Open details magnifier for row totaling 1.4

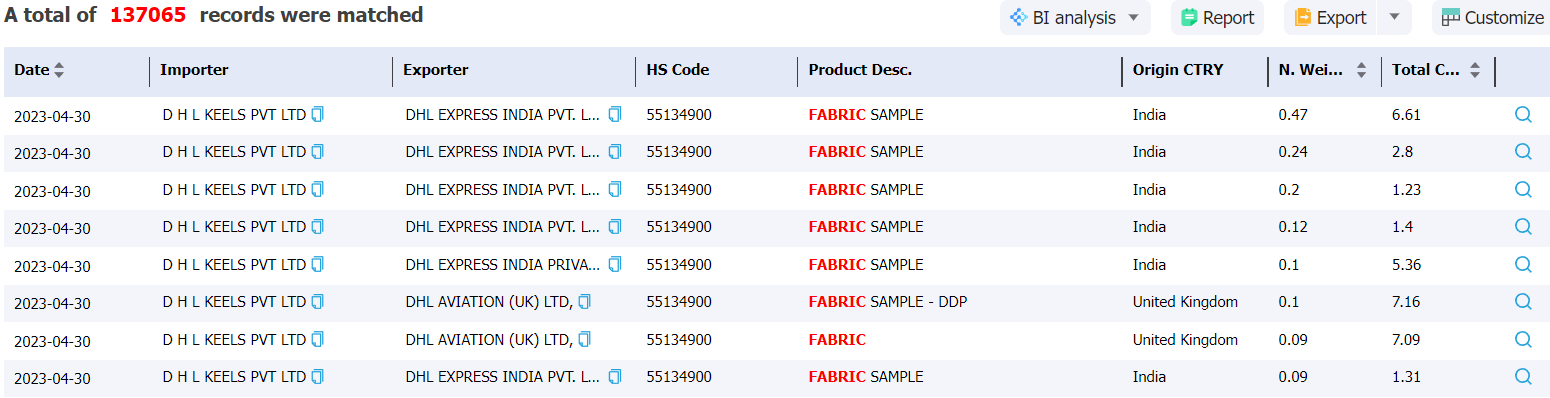pyautogui.click(x=1523, y=227)
